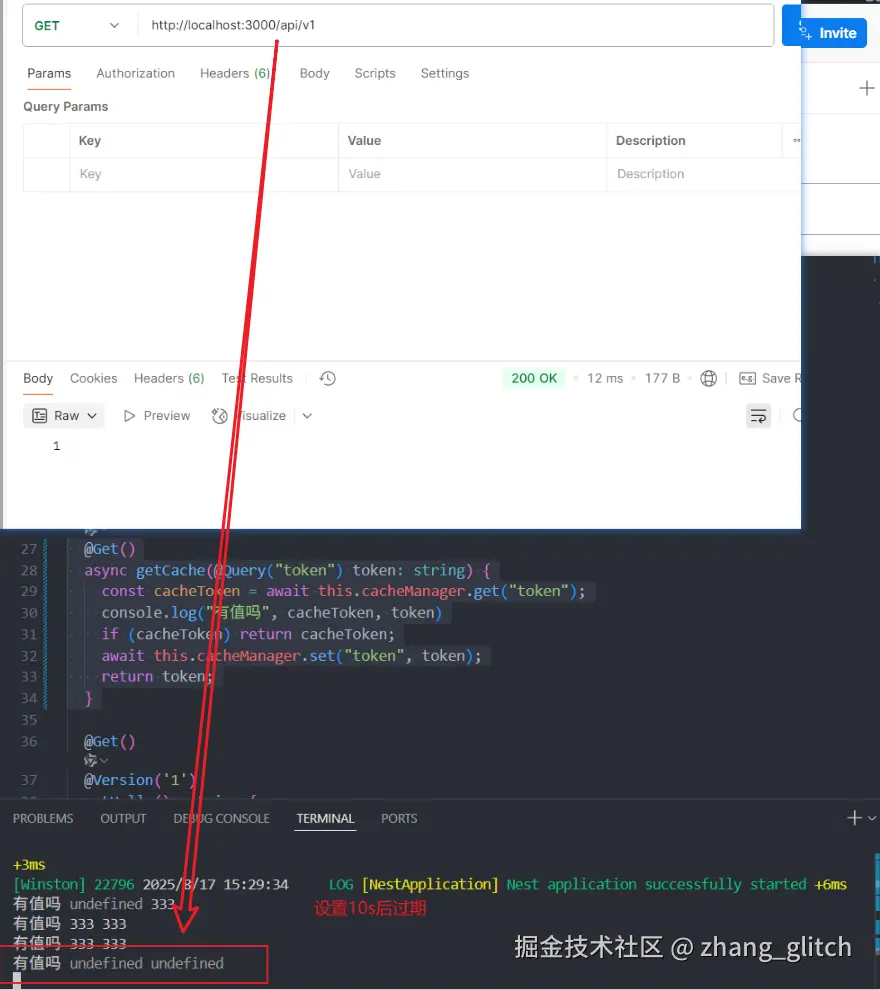The height and width of the screenshot is (990, 880).
Task: Click the query param Description input
Action: (703, 174)
